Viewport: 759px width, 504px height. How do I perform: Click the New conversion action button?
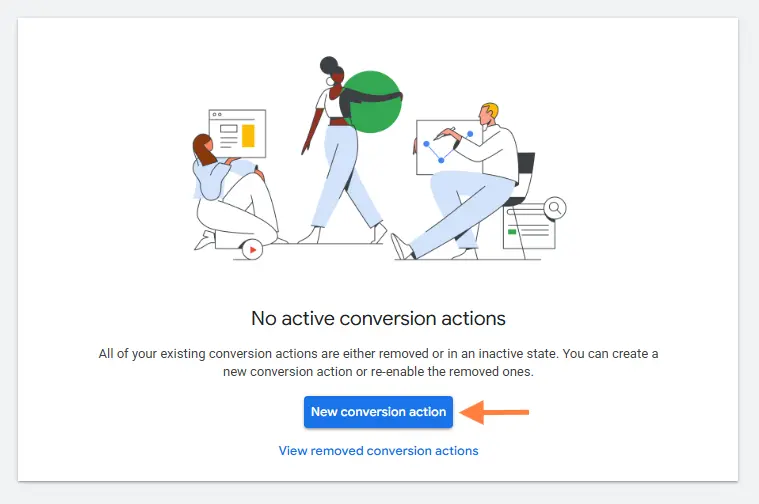[x=378, y=412]
